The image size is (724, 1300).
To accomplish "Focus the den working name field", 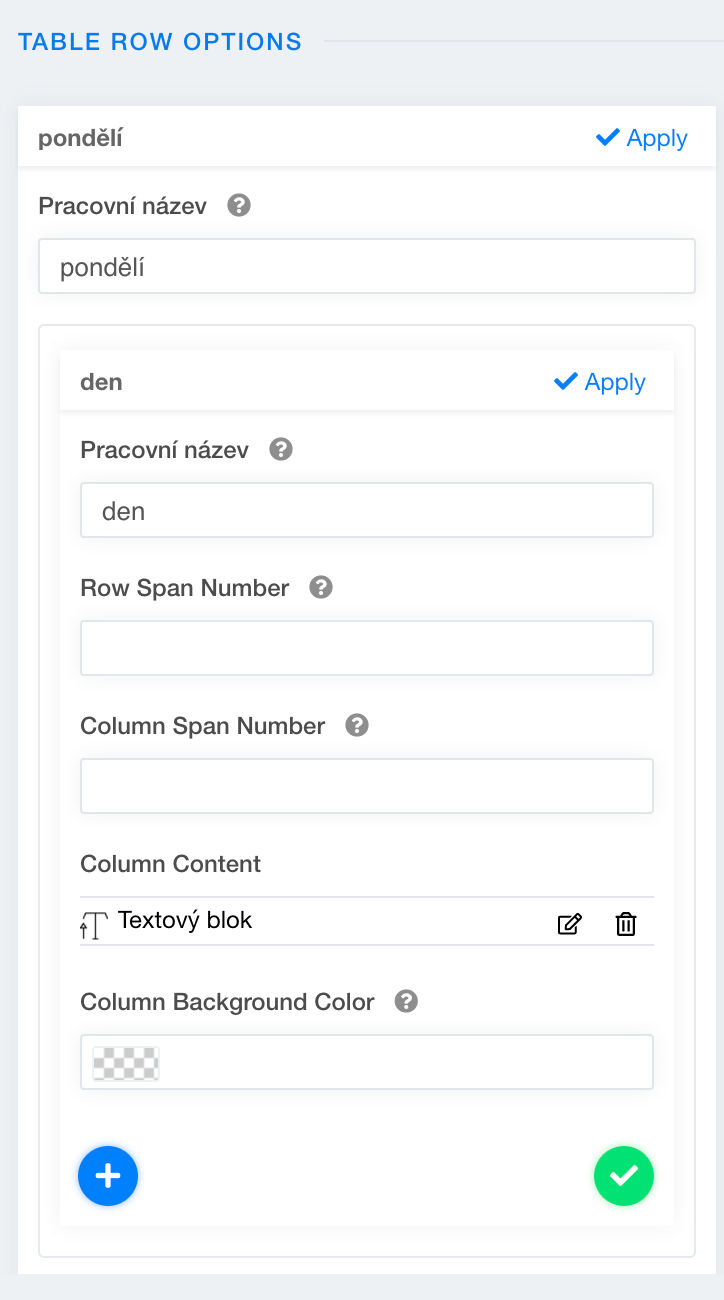I will pyautogui.click(x=366, y=511).
